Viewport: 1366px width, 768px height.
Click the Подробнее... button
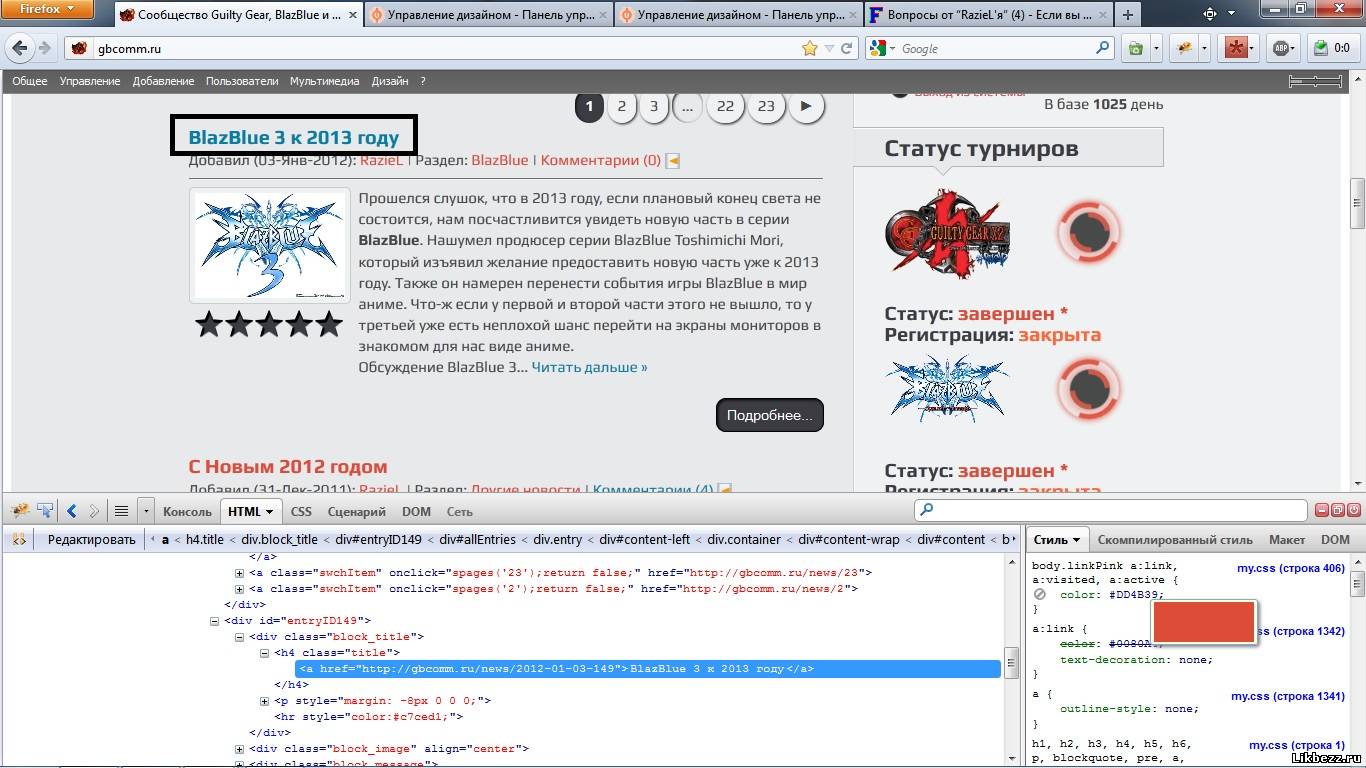[770, 415]
